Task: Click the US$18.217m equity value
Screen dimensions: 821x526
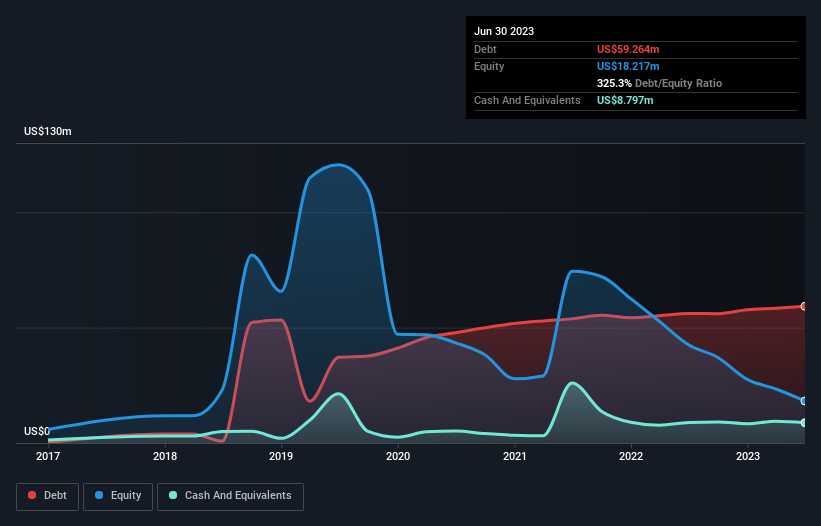Action: (x=628, y=66)
